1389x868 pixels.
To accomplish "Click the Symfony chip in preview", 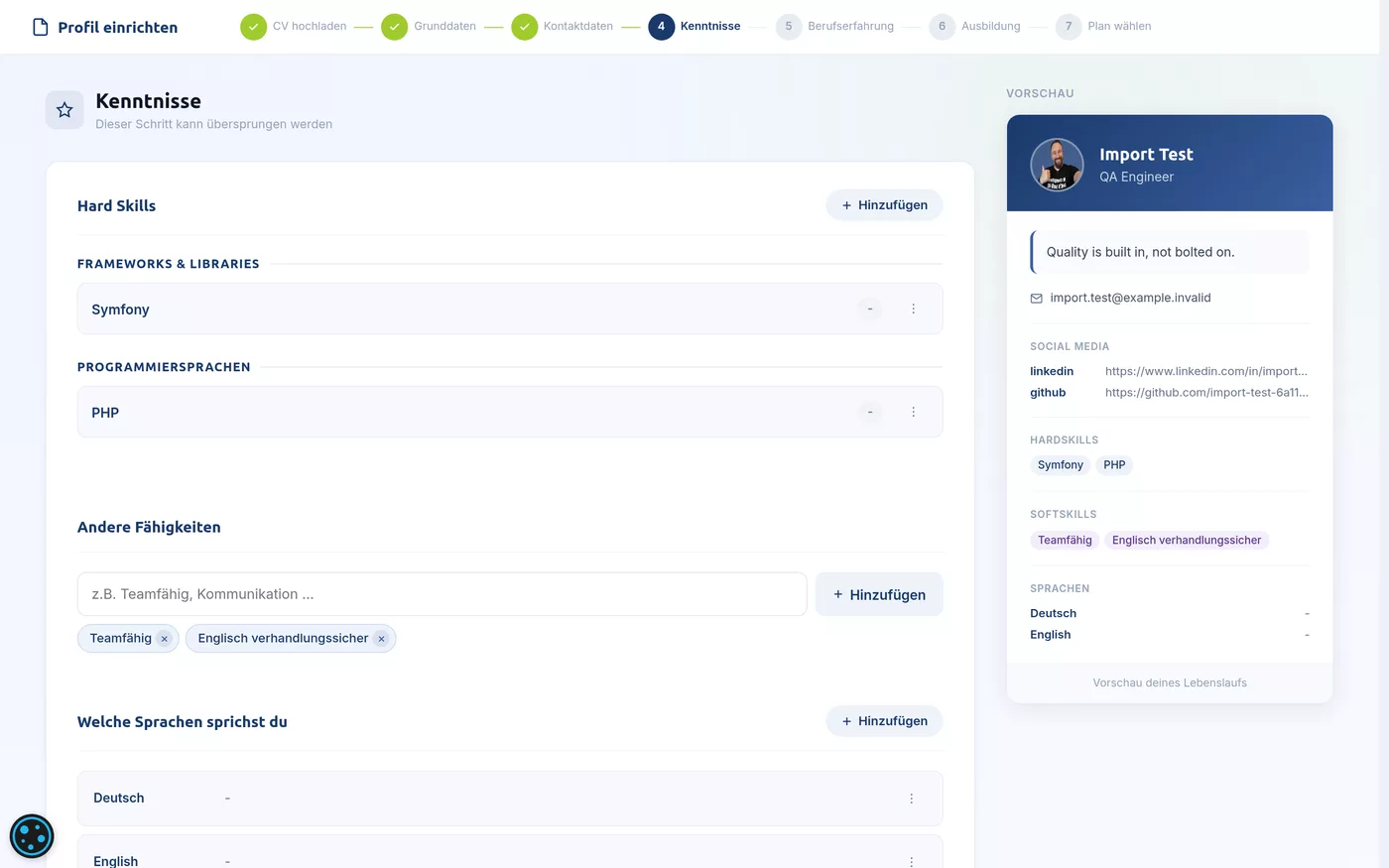I will (x=1061, y=465).
